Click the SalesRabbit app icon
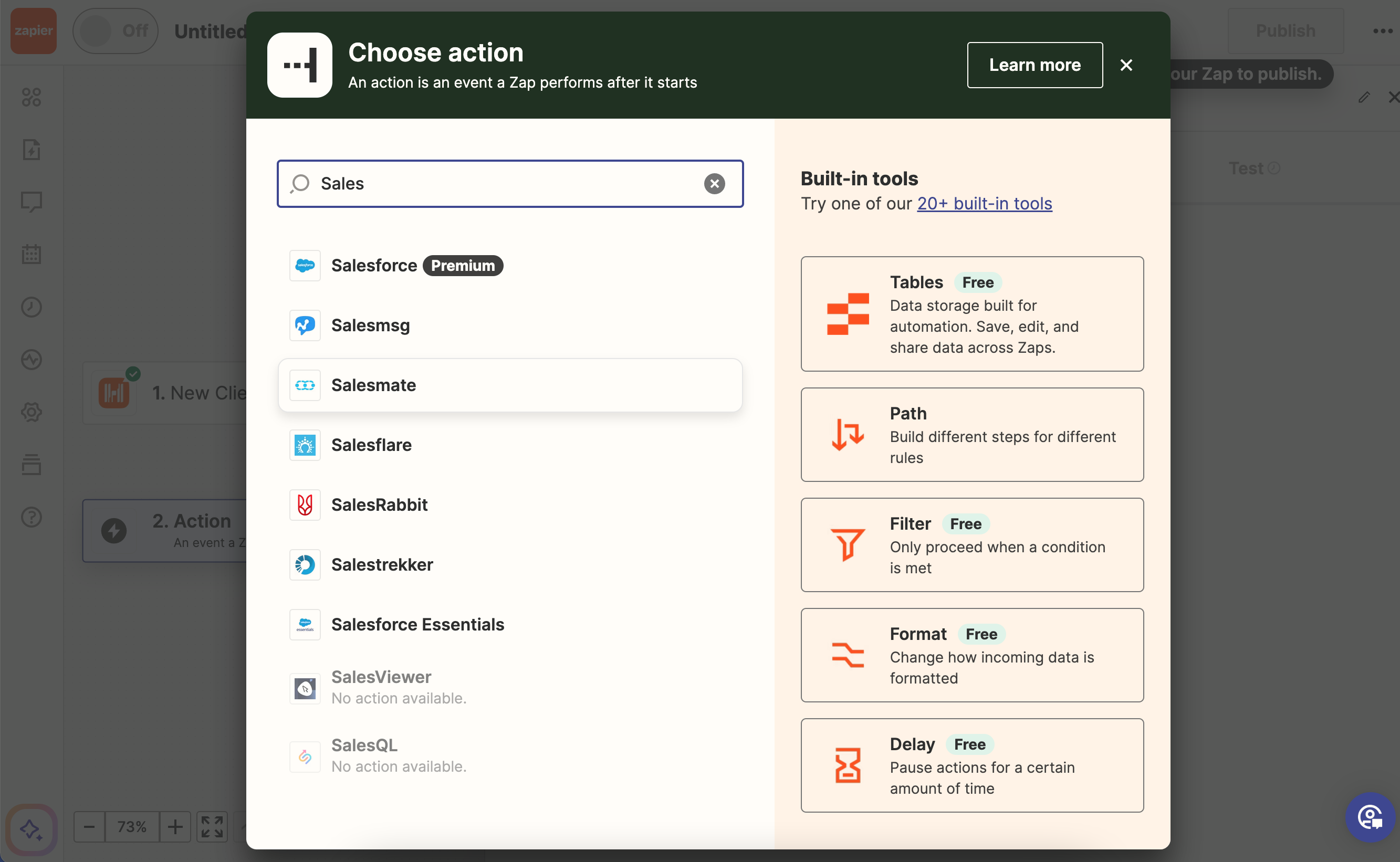The image size is (1400, 862). coord(305,505)
